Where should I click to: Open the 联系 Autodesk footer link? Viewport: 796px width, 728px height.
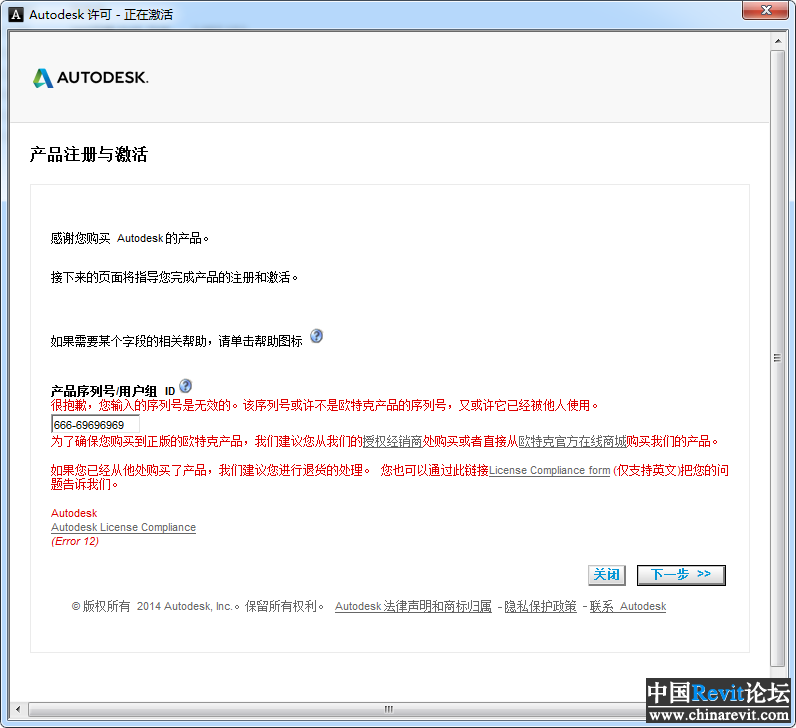(x=627, y=606)
